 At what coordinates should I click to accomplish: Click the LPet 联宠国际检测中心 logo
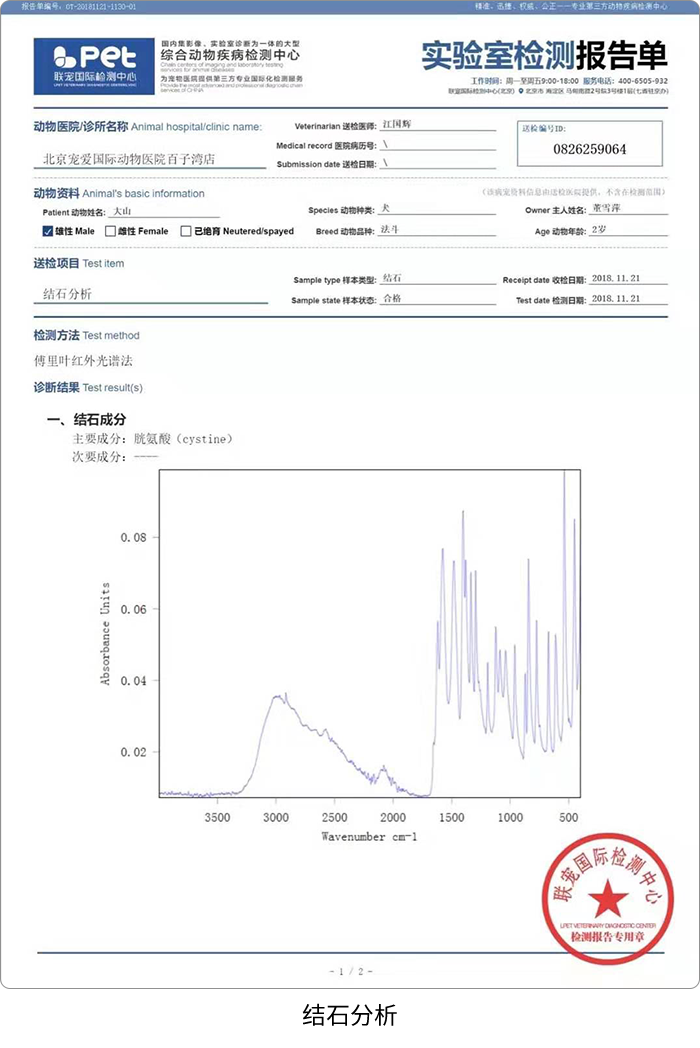pyautogui.click(x=94, y=66)
